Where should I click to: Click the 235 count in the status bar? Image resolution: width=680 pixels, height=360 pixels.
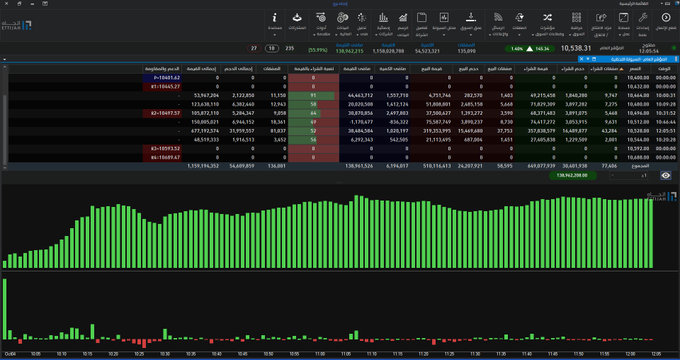[x=290, y=49]
